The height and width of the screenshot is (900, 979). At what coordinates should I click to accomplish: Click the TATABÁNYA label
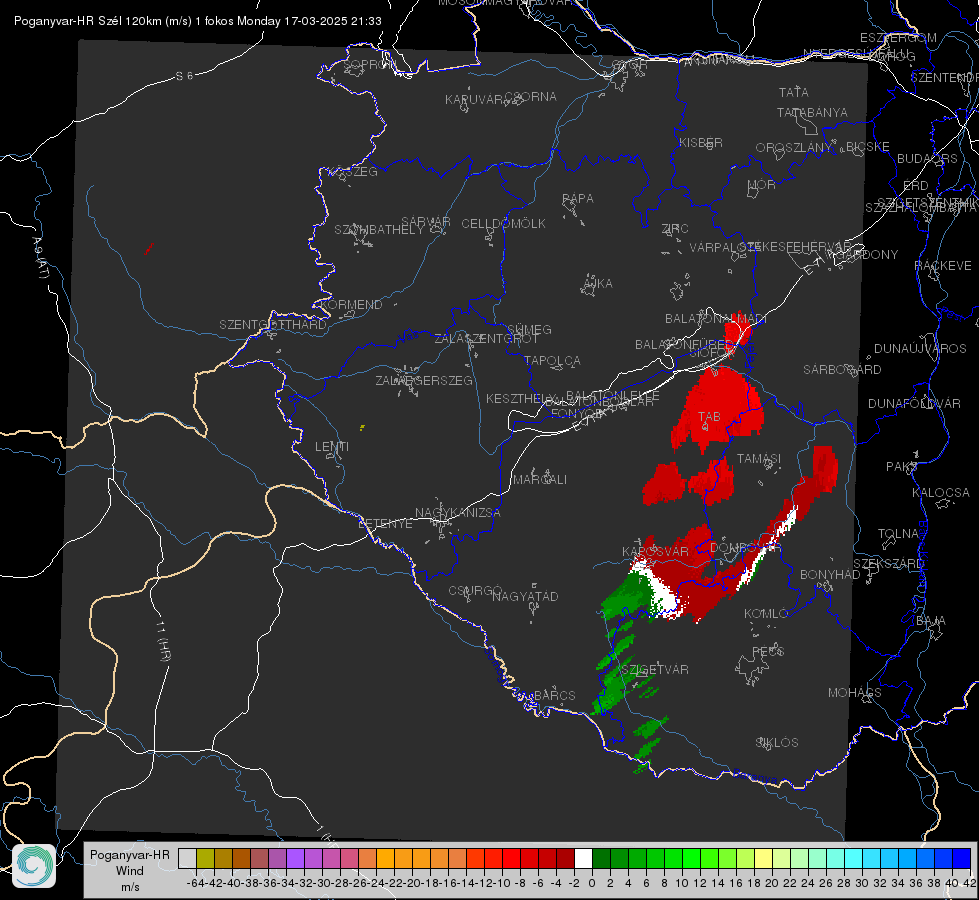pyautogui.click(x=812, y=113)
